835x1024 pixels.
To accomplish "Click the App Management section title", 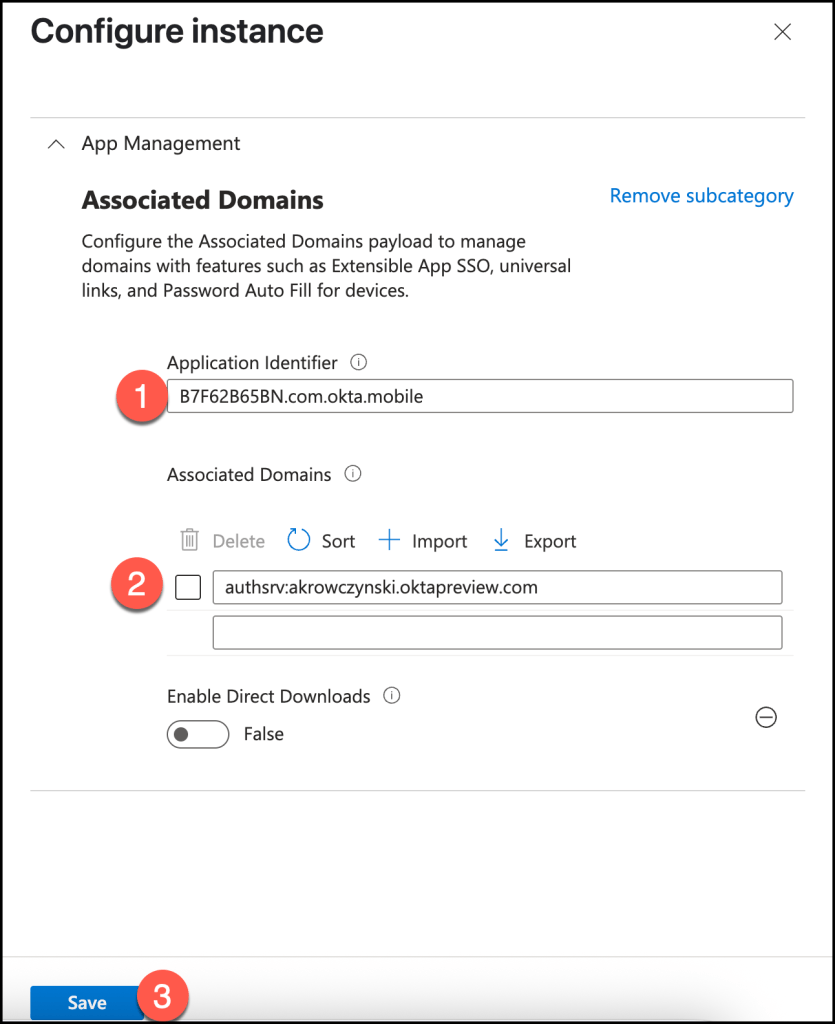I will click(161, 144).
